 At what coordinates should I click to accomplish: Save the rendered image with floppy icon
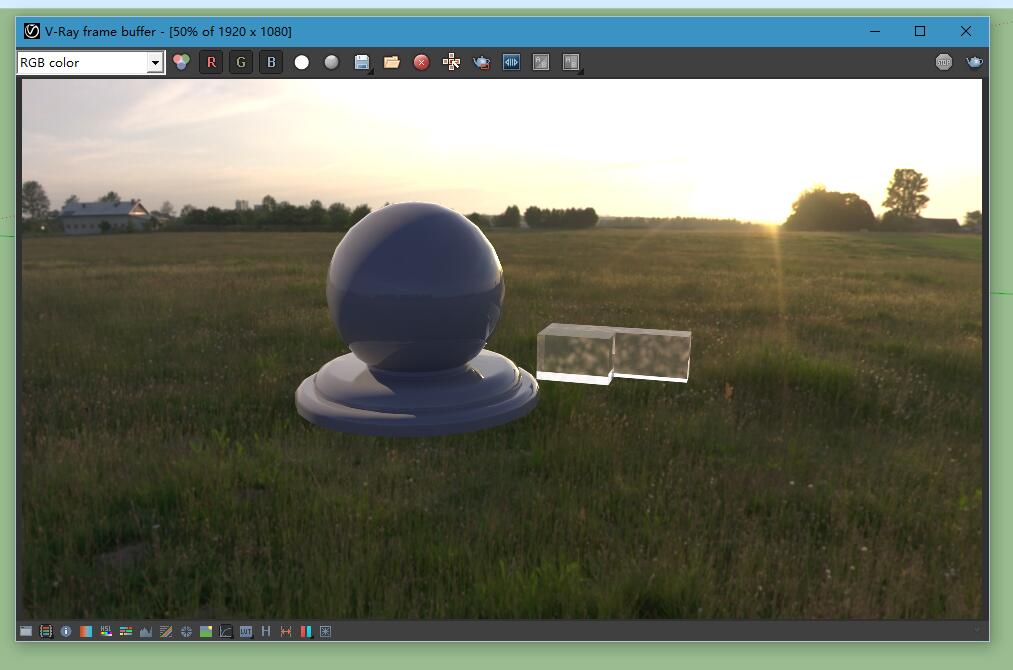pos(362,63)
